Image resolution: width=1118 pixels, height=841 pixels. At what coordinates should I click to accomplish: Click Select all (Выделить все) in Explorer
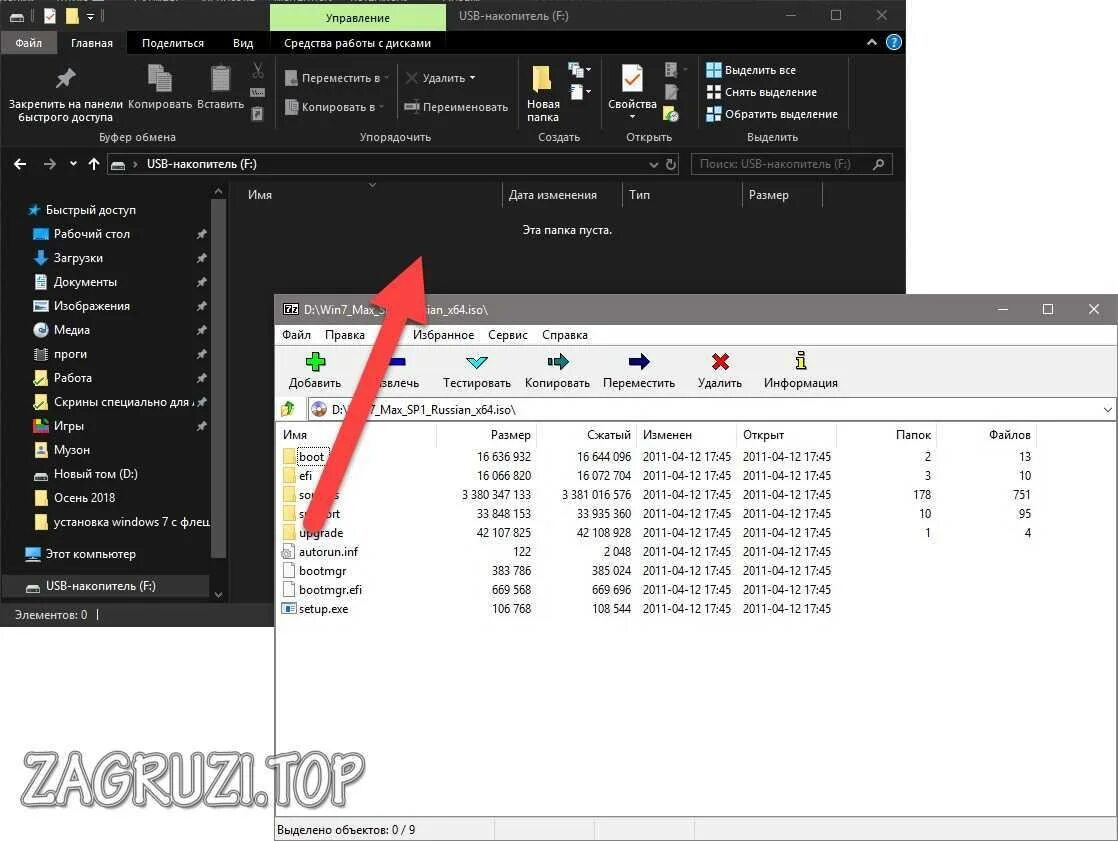(751, 70)
